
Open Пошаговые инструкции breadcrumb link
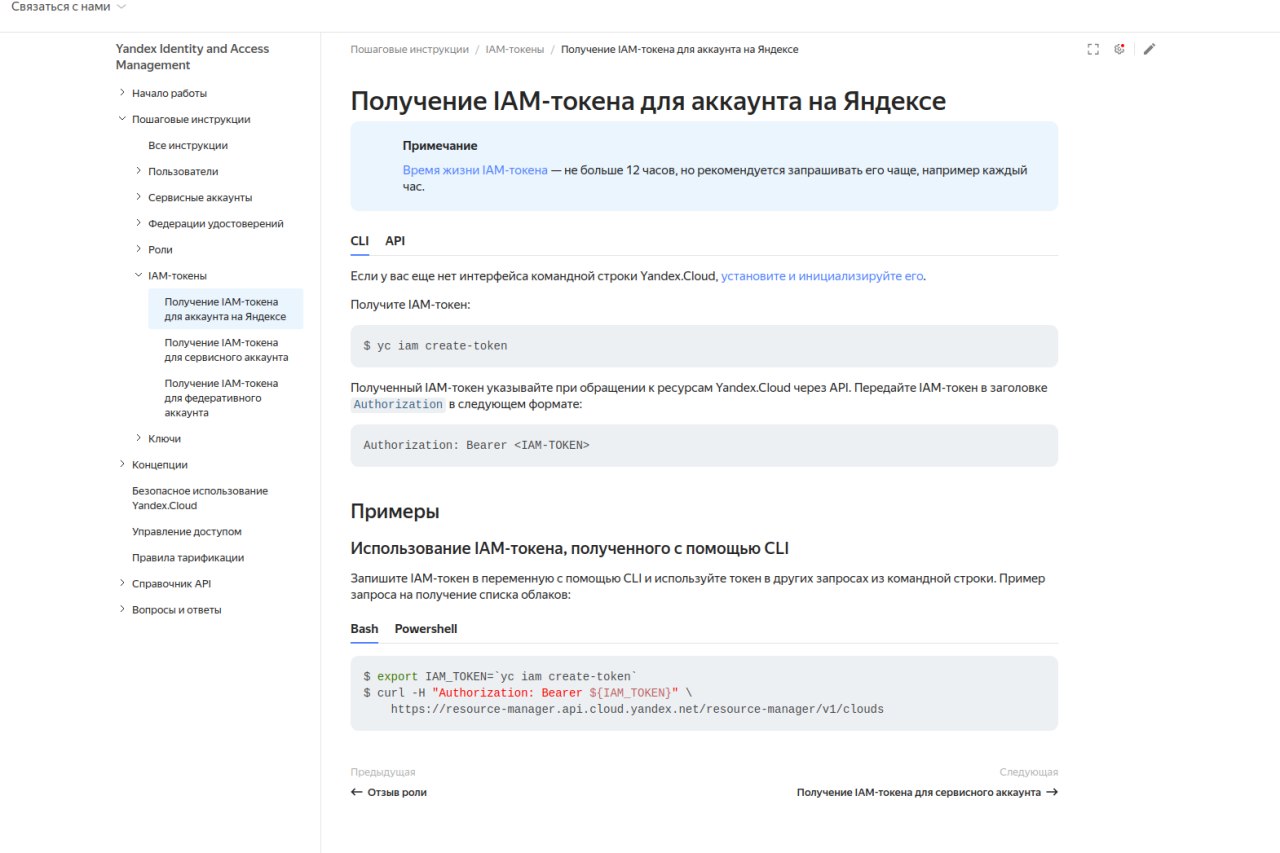[410, 49]
